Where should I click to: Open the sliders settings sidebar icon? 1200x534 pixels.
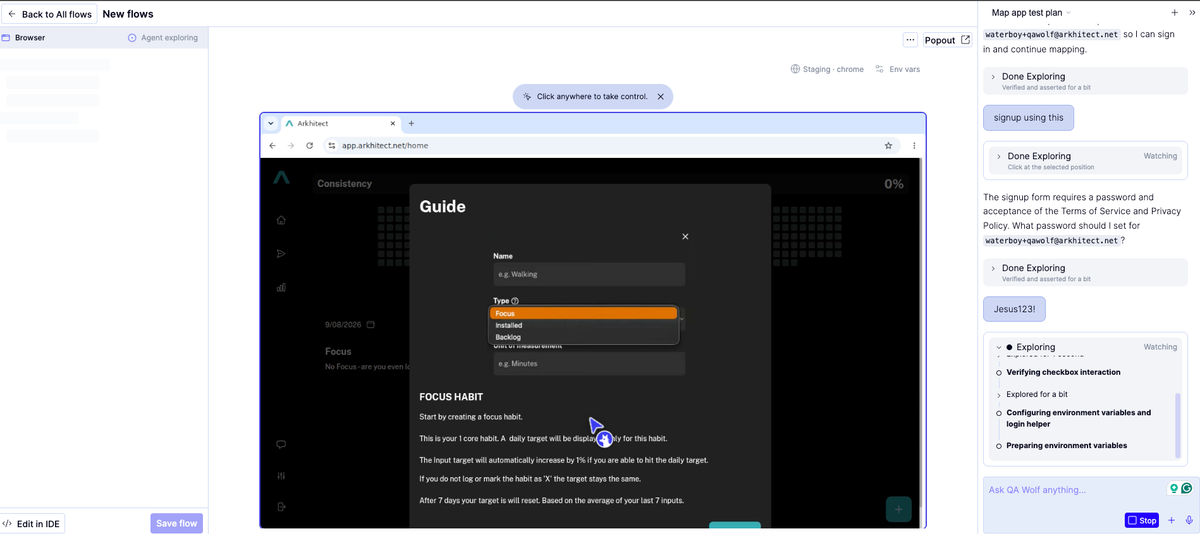(281, 476)
